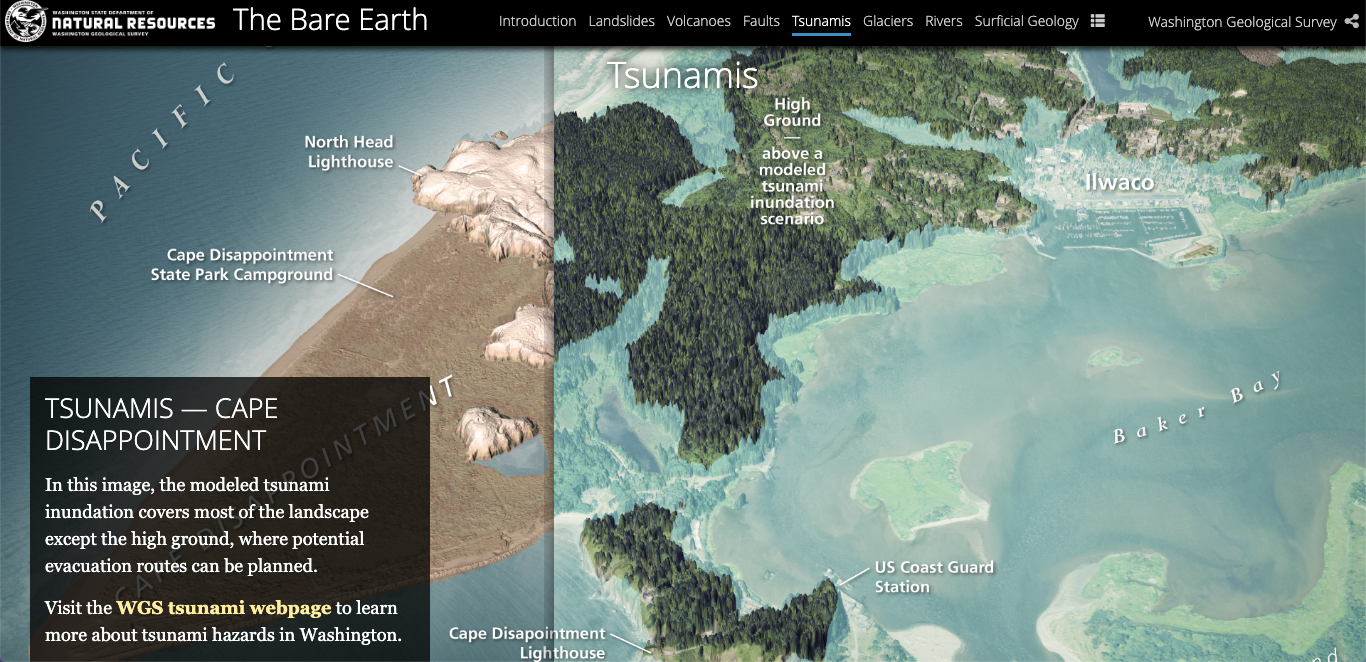This screenshot has height=662, width=1366.
Task: Switch to Surficial Geology section
Action: click(x=1026, y=21)
